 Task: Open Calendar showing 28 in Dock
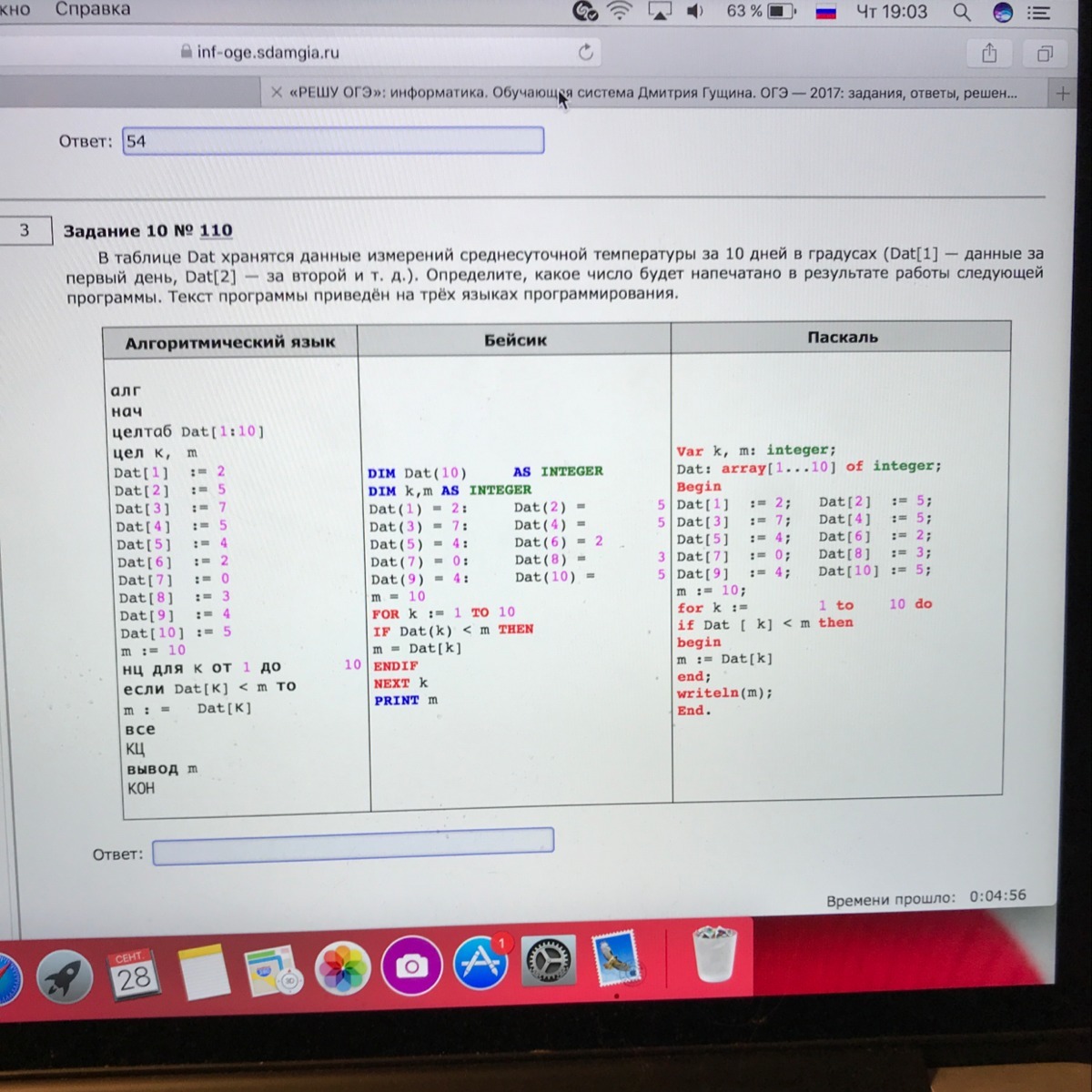pos(133,976)
